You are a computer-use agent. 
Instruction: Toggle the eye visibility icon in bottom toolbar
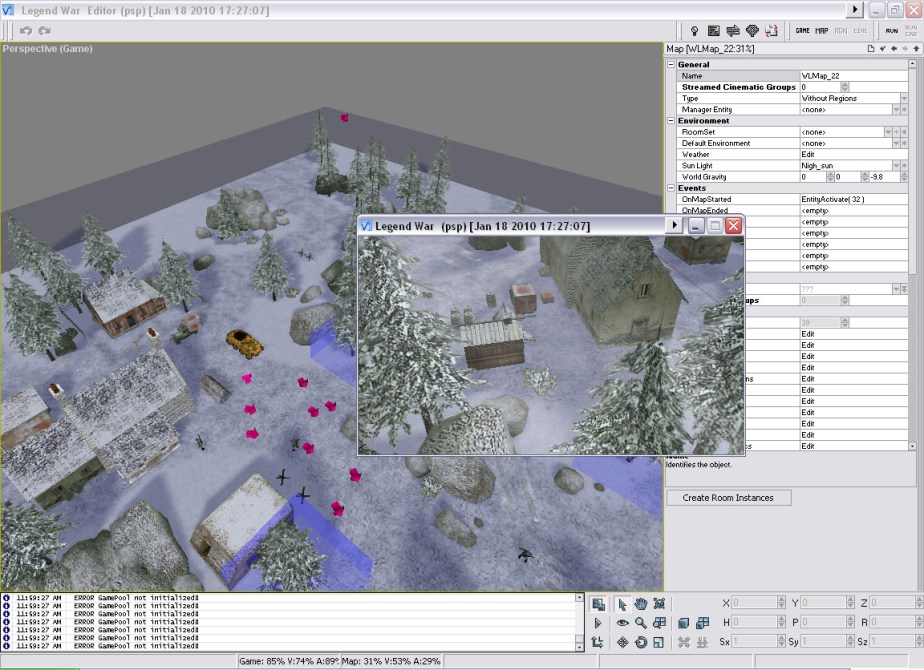(x=622, y=621)
